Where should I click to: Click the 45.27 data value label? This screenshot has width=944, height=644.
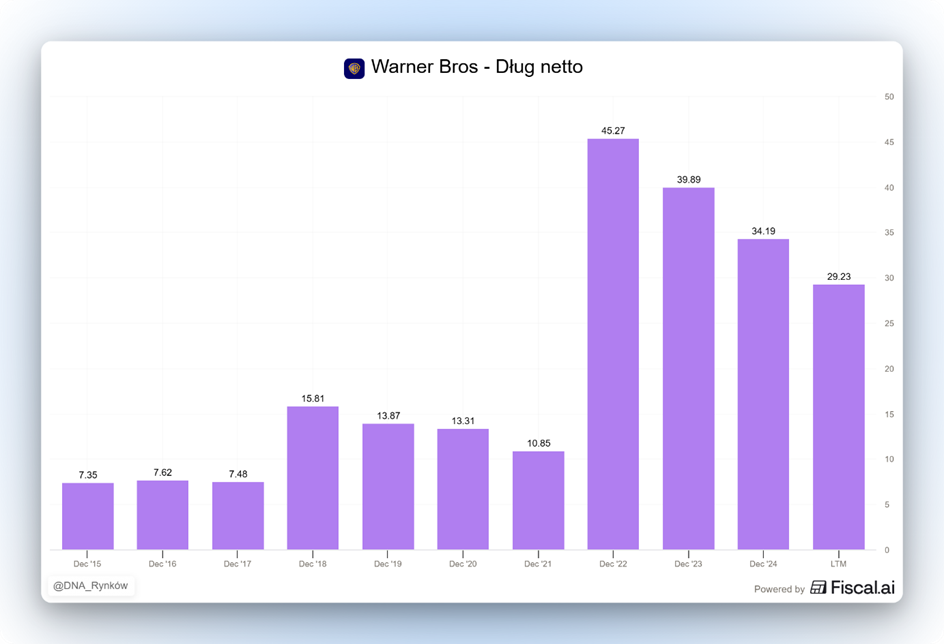pos(613,130)
